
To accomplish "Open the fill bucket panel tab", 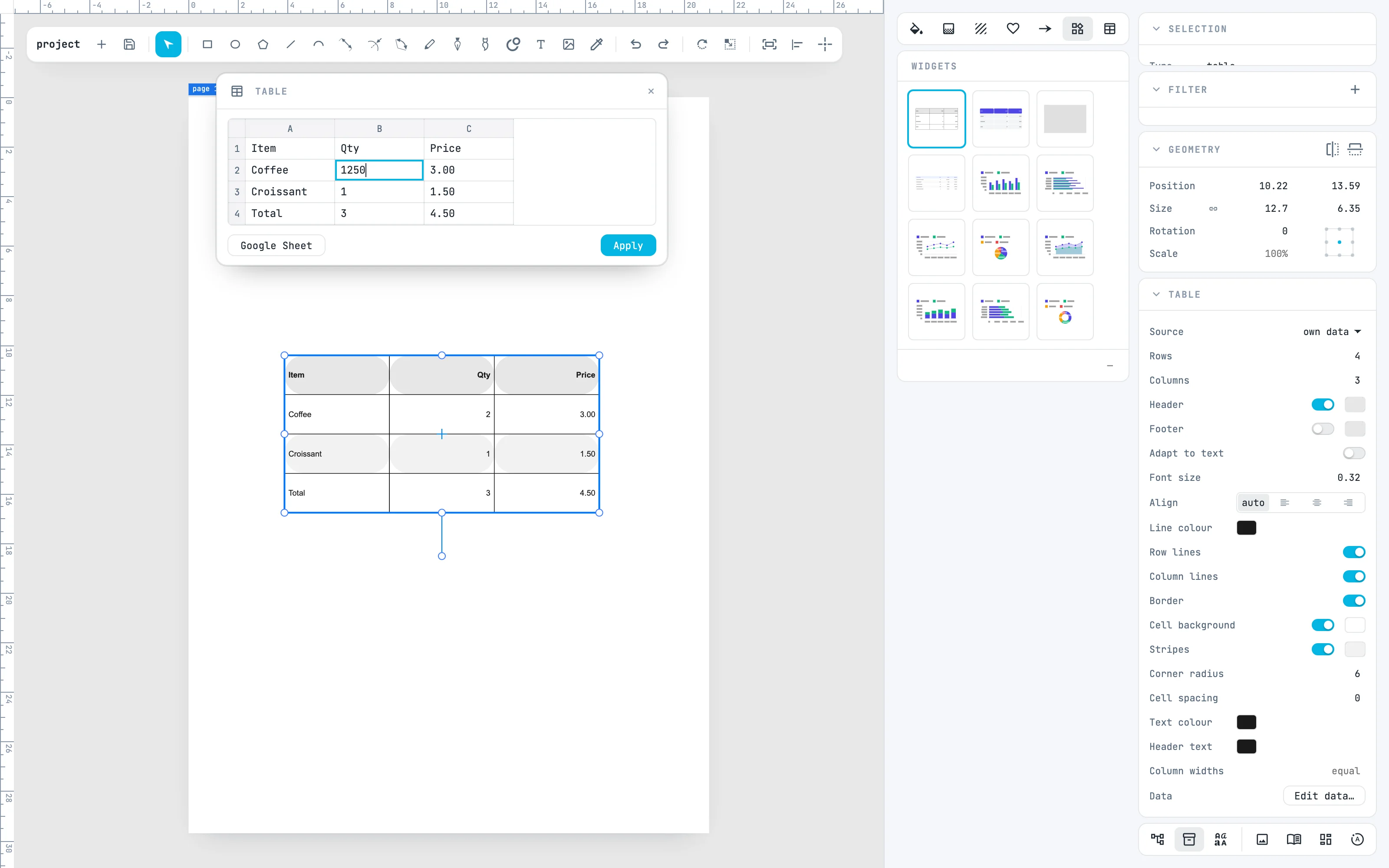I will tap(916, 29).
